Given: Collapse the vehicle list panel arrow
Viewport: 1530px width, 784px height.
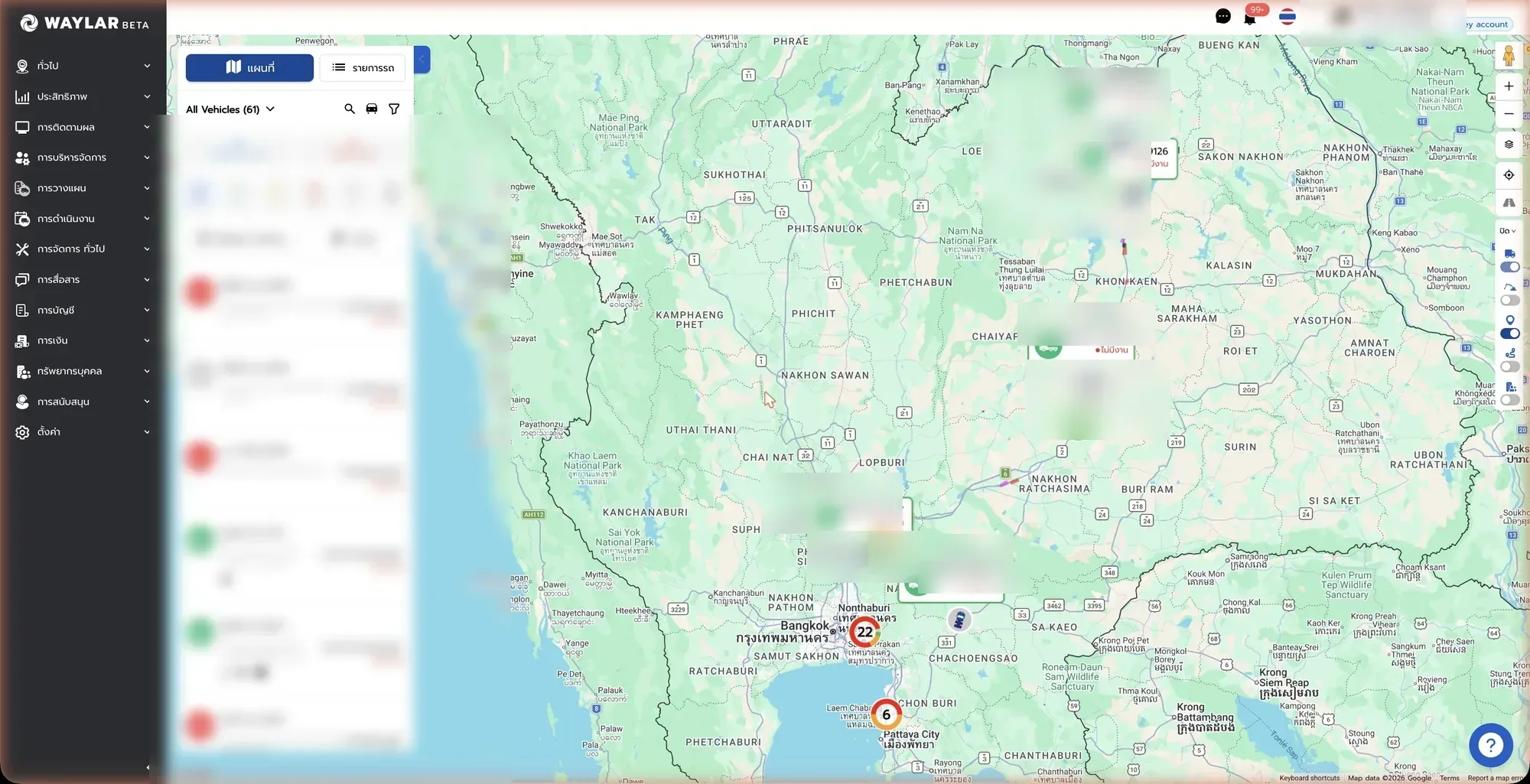Looking at the screenshot, I should [422, 60].
